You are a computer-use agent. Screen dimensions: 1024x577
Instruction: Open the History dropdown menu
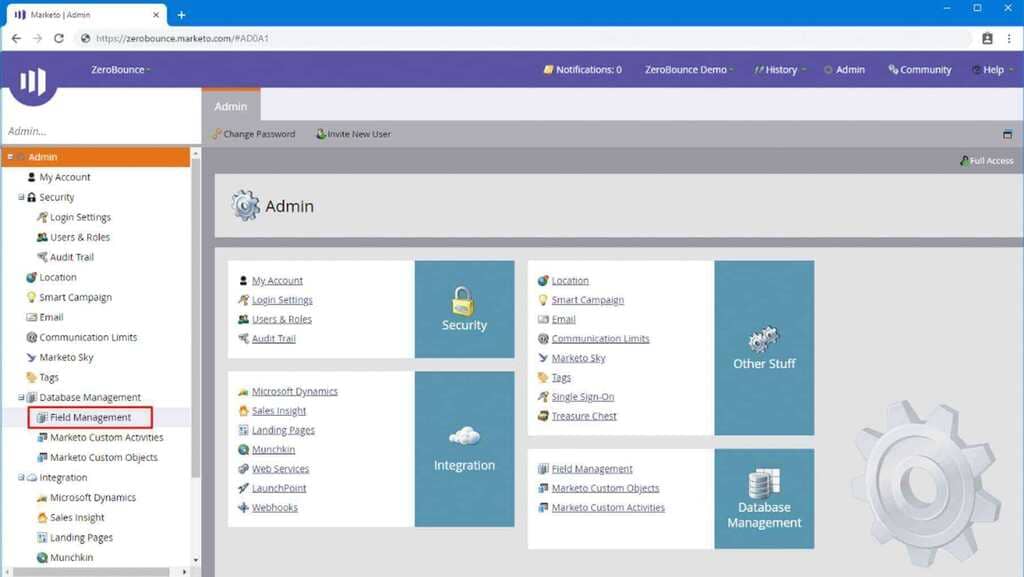pos(780,69)
